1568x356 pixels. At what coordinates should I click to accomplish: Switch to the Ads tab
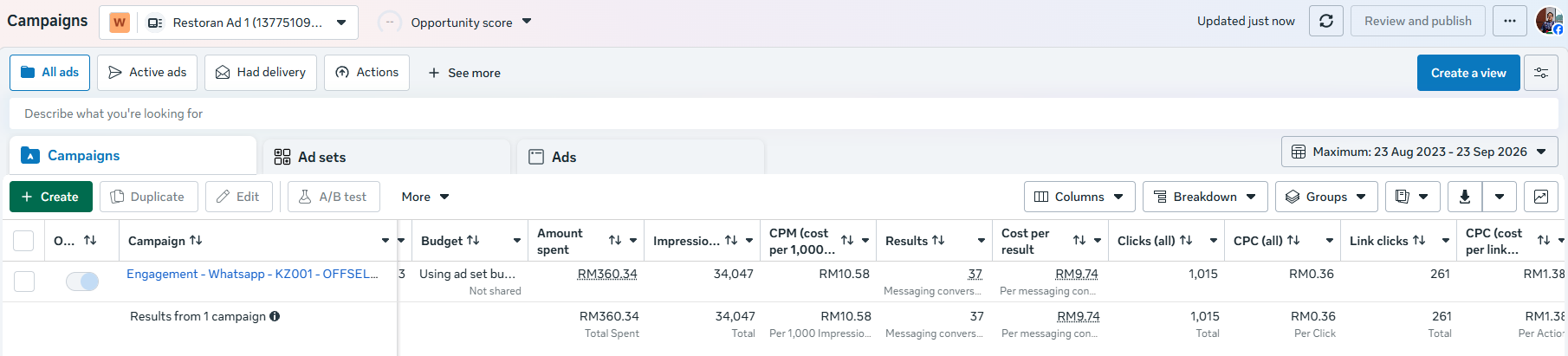tap(641, 157)
